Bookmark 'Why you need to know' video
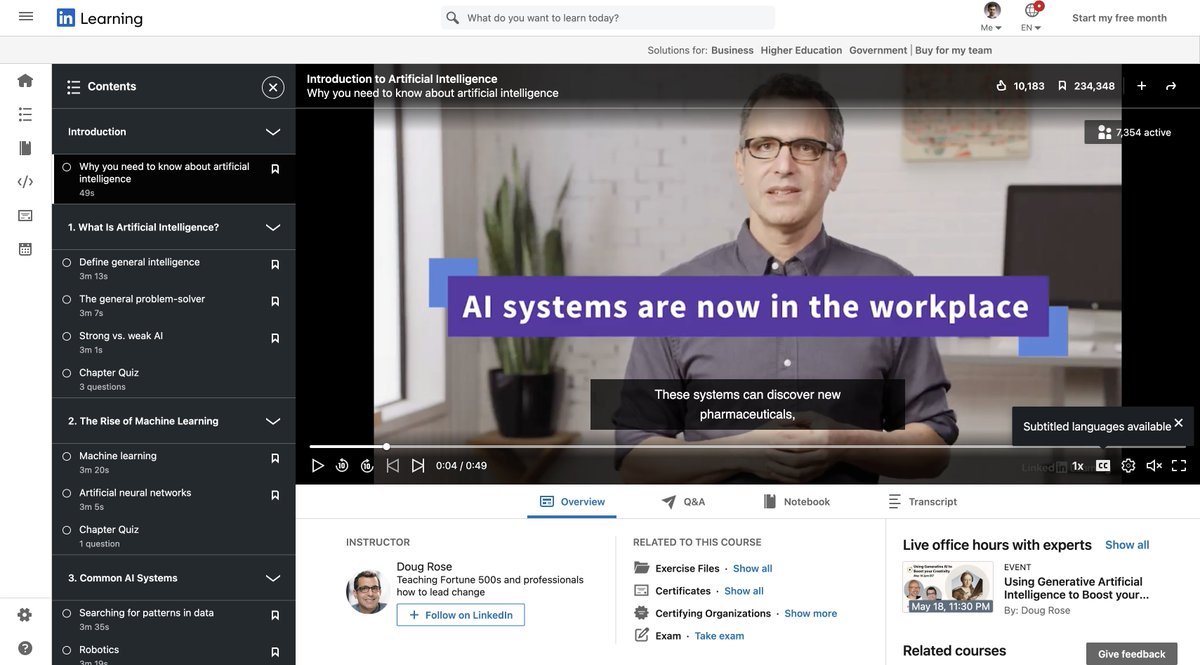1200x665 pixels. pyautogui.click(x=275, y=169)
